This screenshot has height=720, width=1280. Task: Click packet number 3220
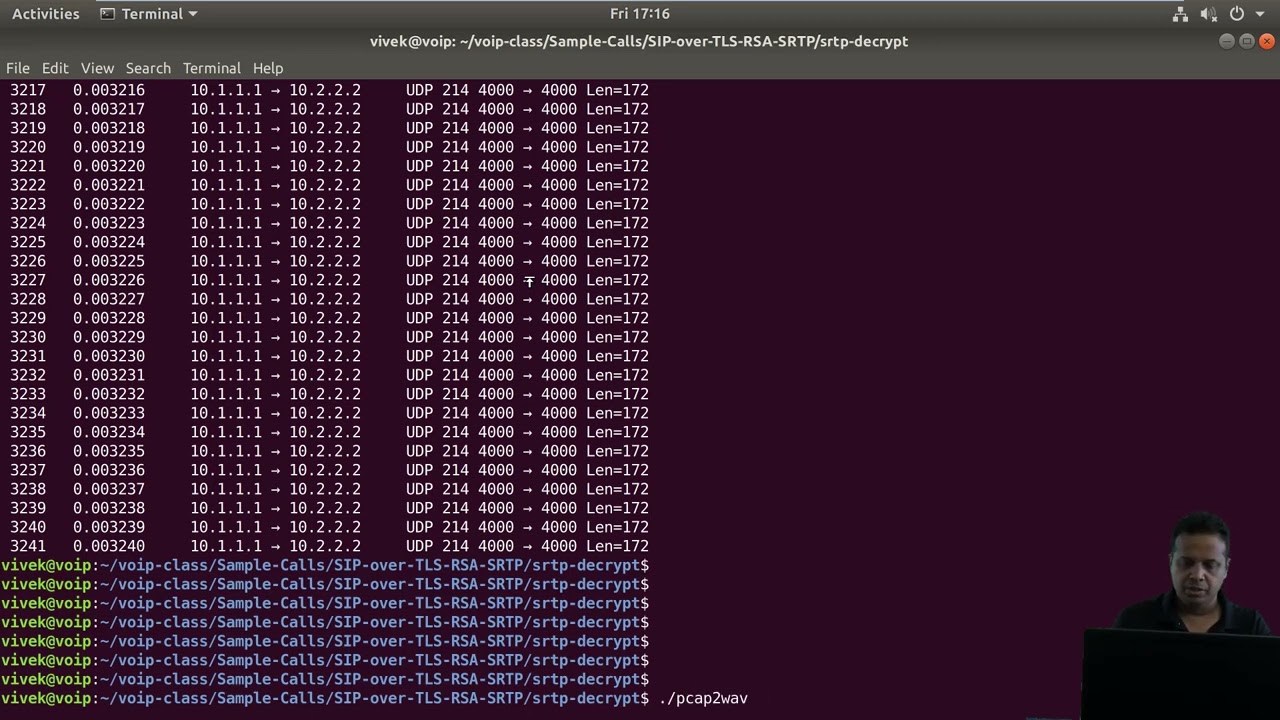point(28,147)
